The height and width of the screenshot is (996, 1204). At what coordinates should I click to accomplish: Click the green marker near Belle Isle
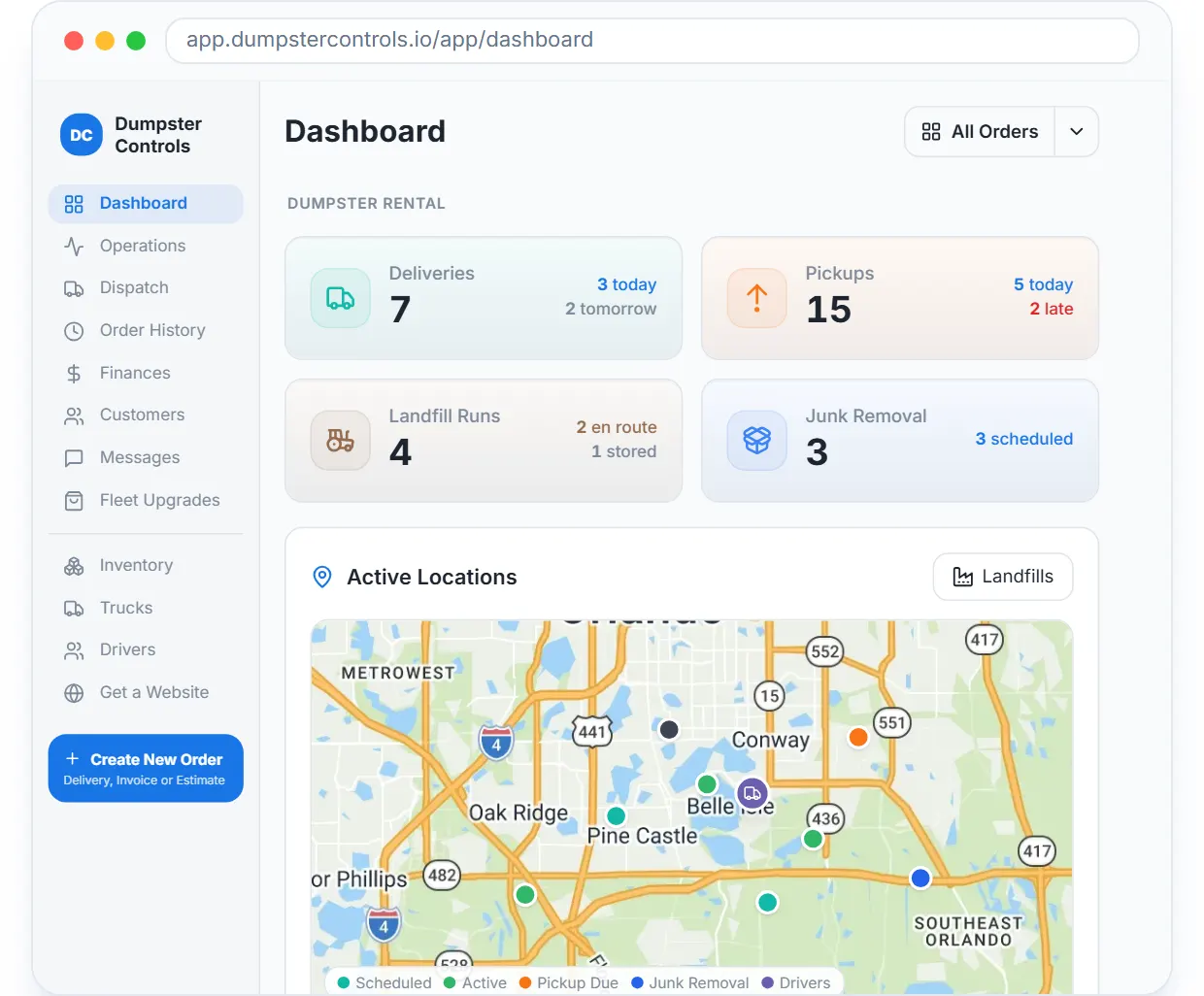[707, 783]
